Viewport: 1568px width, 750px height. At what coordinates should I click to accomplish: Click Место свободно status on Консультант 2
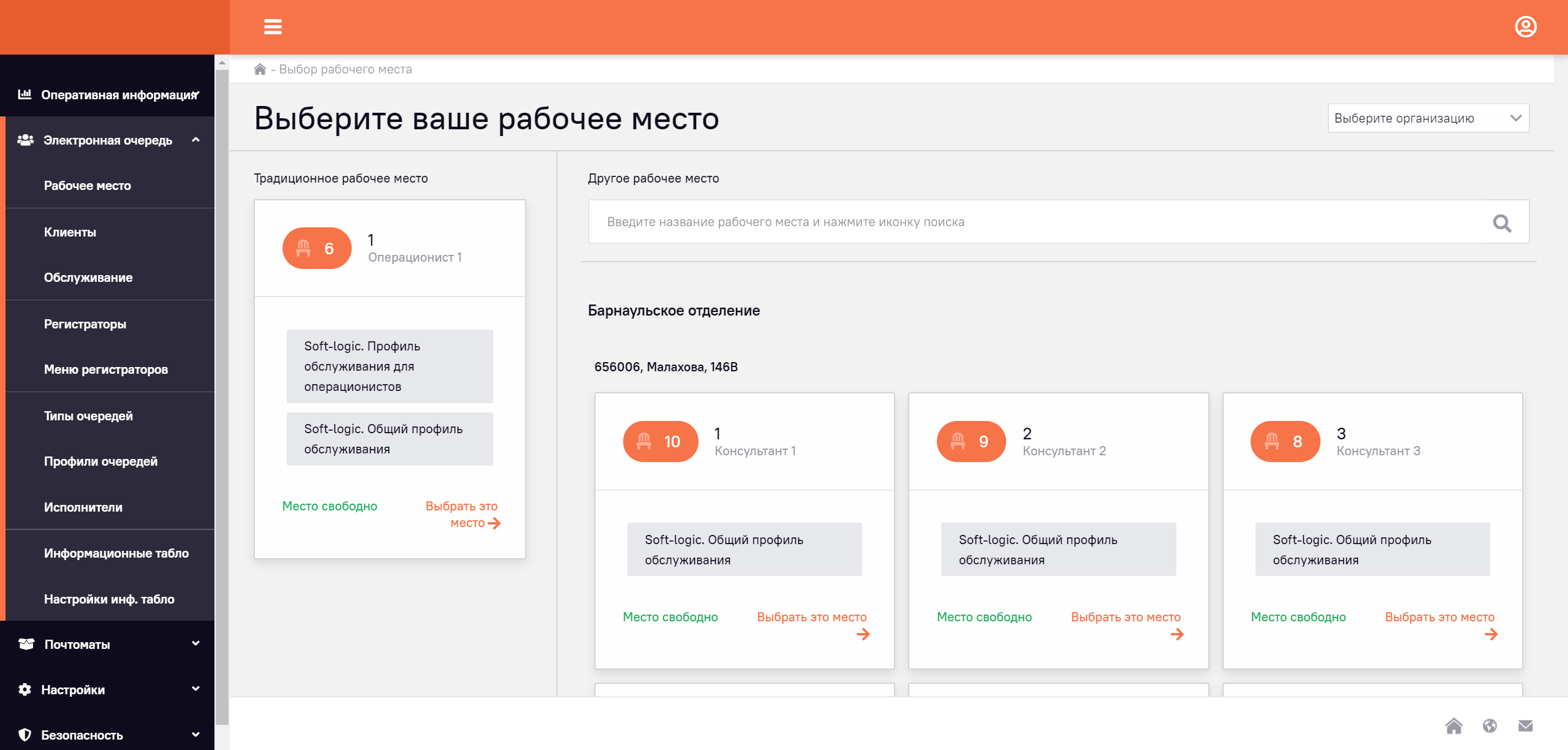point(984,617)
